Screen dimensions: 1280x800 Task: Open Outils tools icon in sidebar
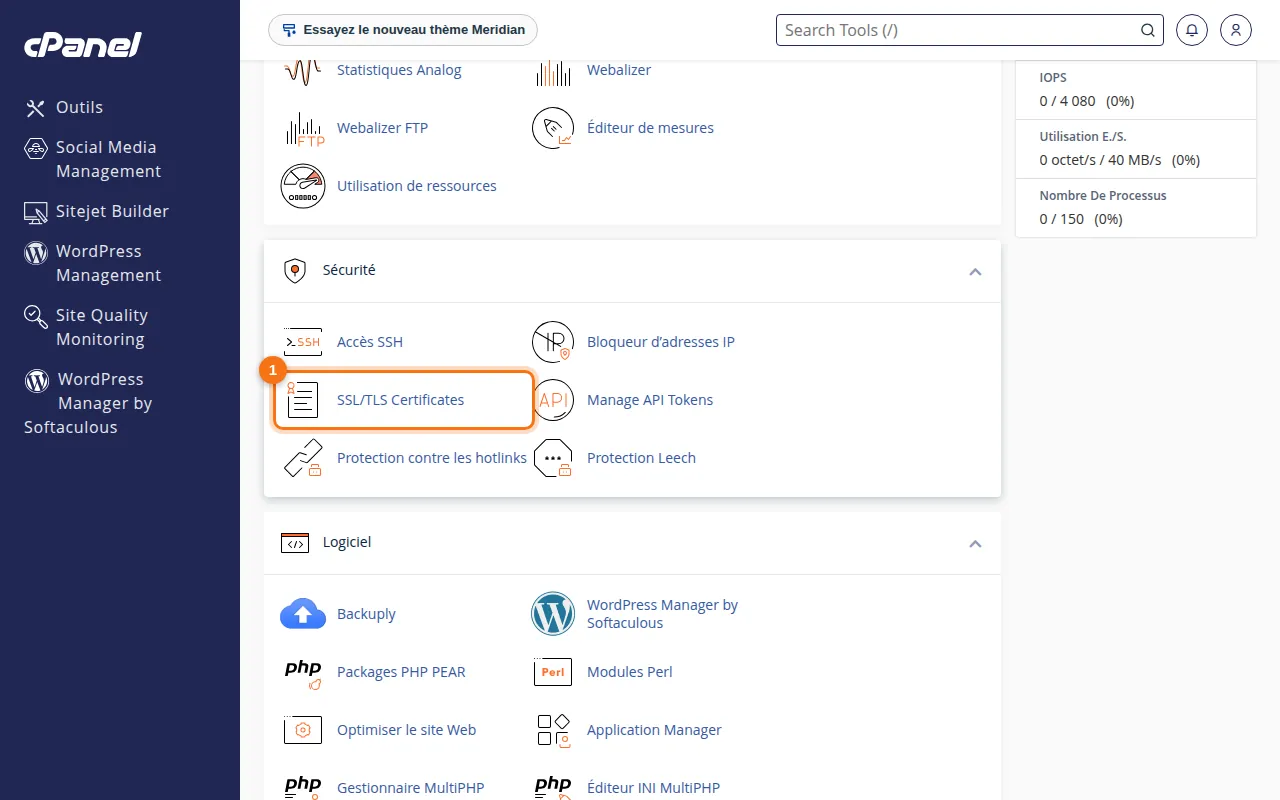(x=36, y=108)
